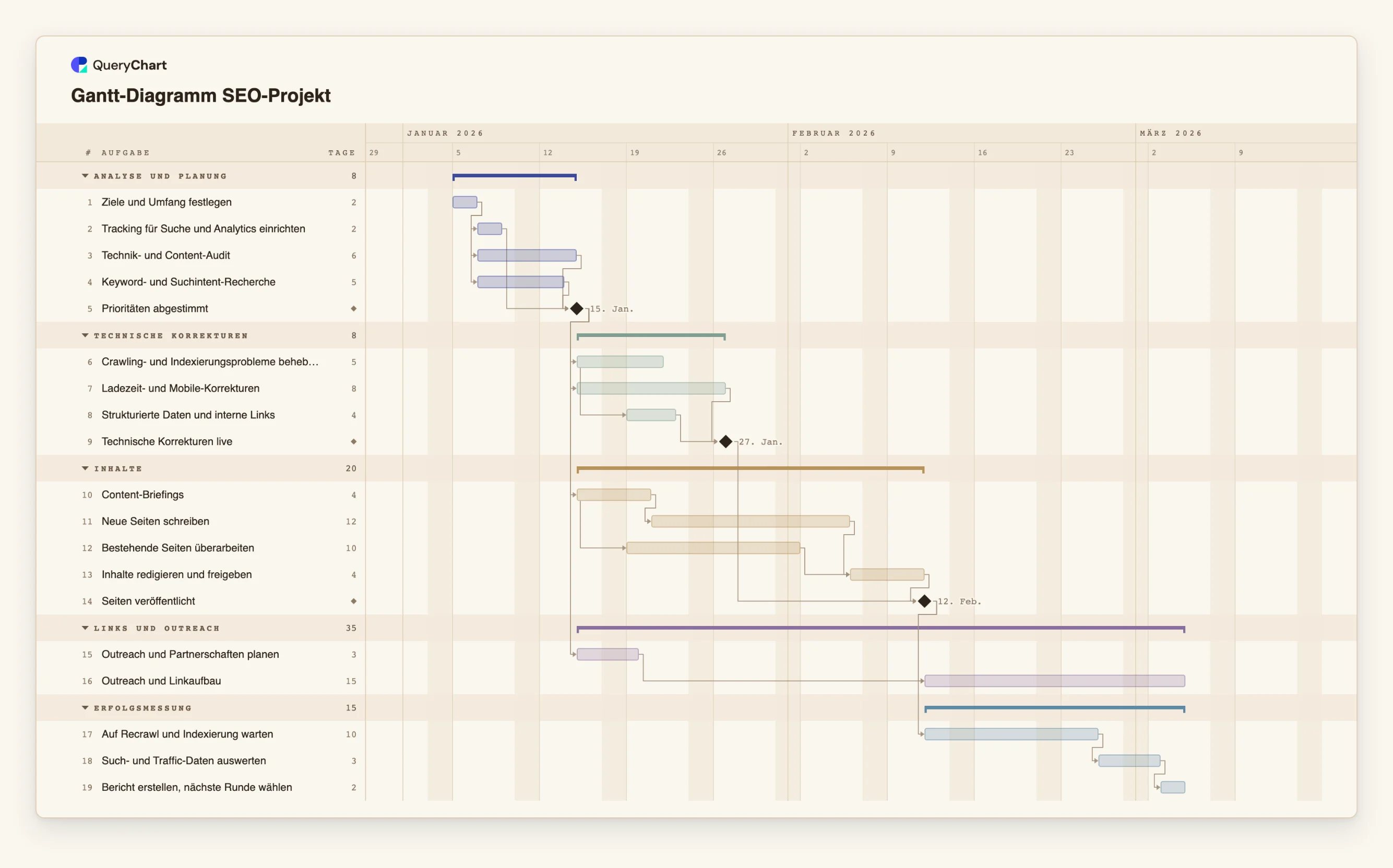Select the Keyword- und Suchintent-Recherche gantt bar
Image resolution: width=1393 pixels, height=868 pixels.
click(520, 282)
